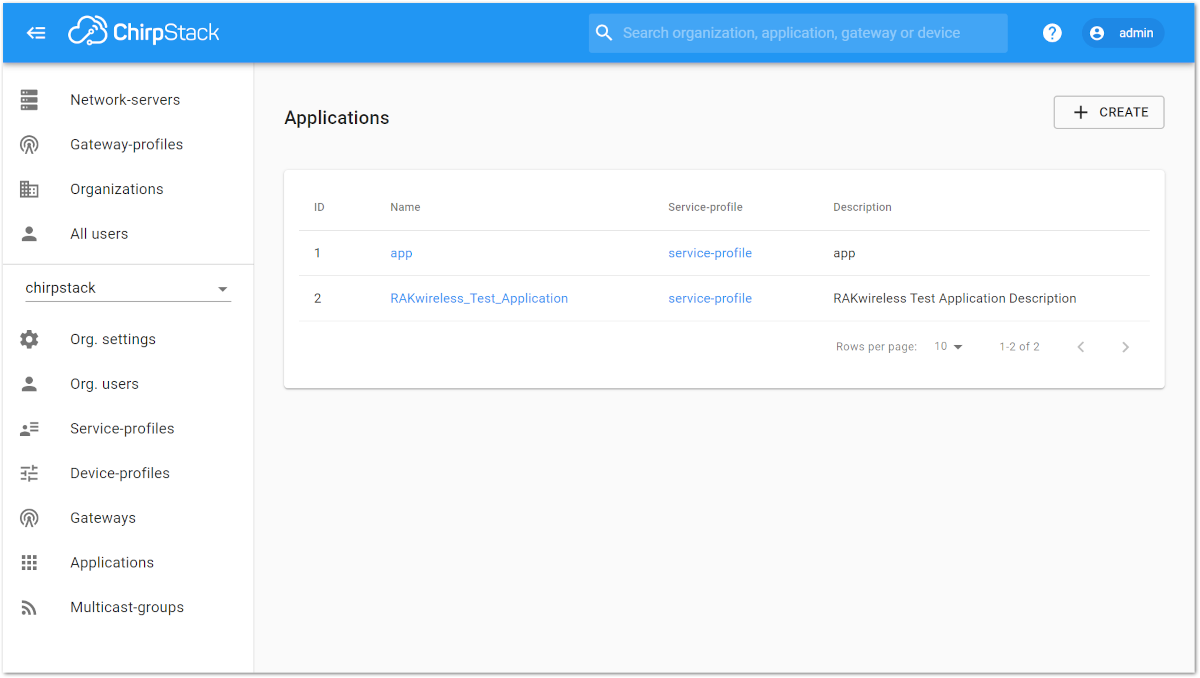The height and width of the screenshot is (678, 1200).
Task: Click the plus icon in CREATE
Action: point(1080,113)
